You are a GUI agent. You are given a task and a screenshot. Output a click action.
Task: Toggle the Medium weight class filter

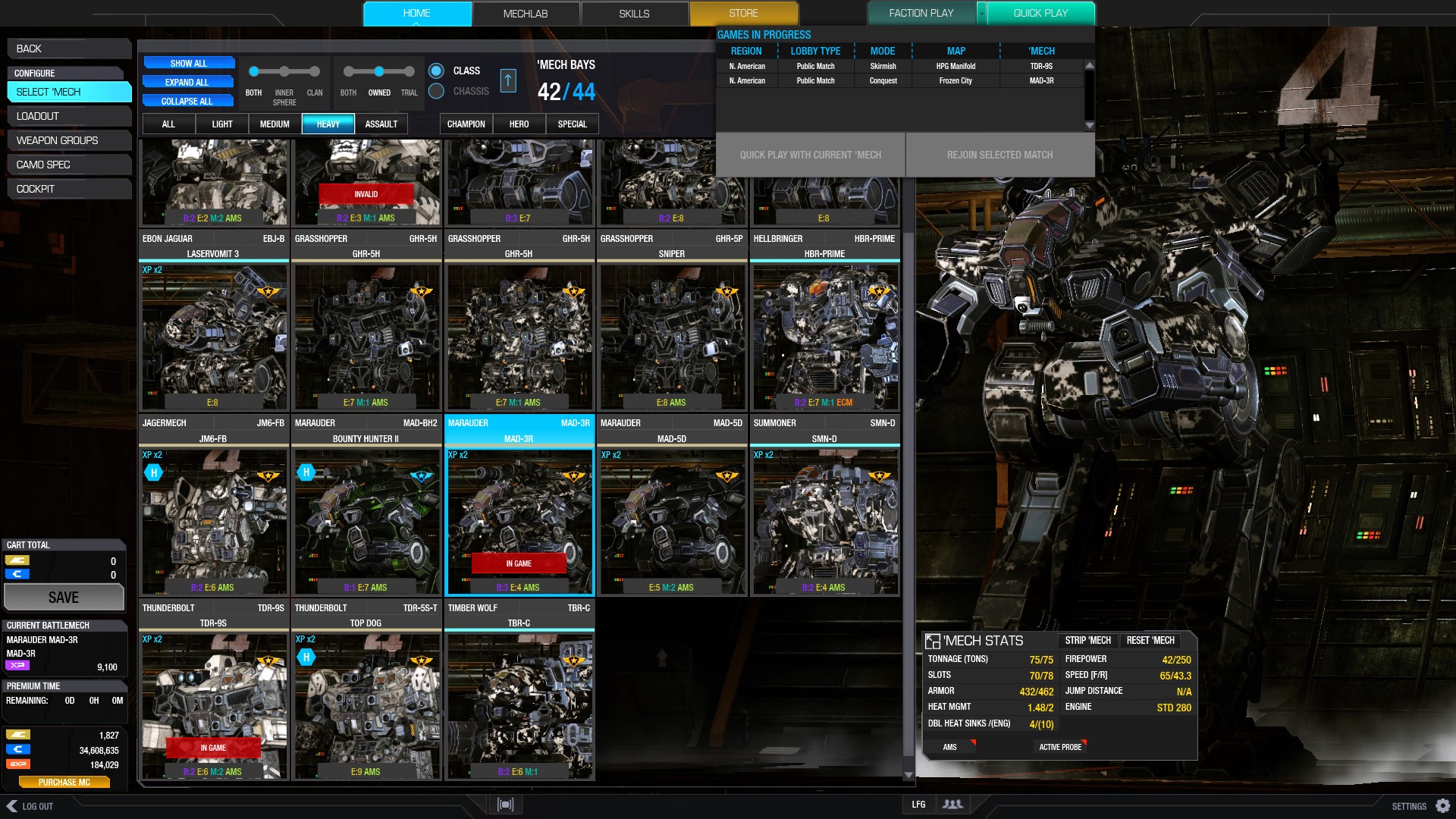(x=275, y=124)
